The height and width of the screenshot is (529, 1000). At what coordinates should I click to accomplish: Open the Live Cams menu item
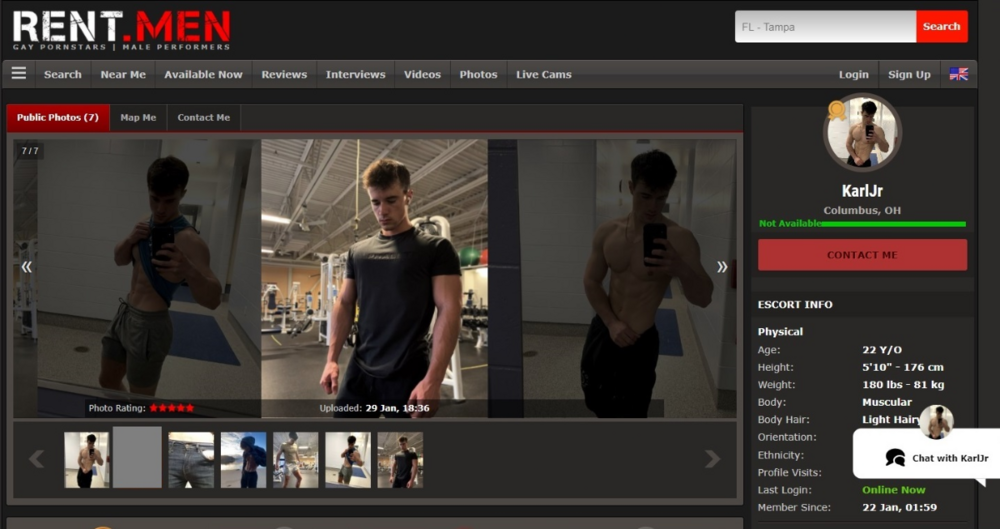[543, 74]
